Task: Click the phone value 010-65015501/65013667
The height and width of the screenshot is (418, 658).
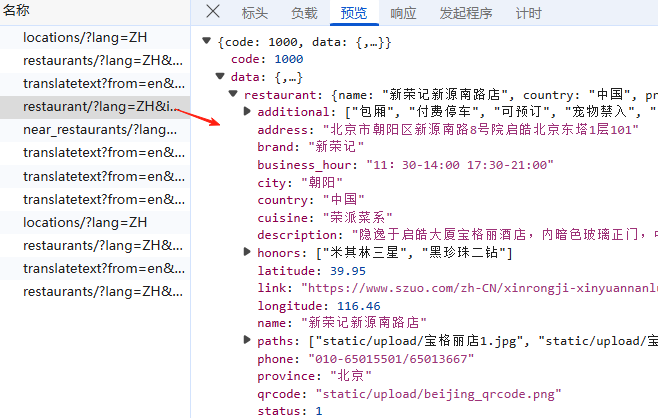Action: (391, 358)
